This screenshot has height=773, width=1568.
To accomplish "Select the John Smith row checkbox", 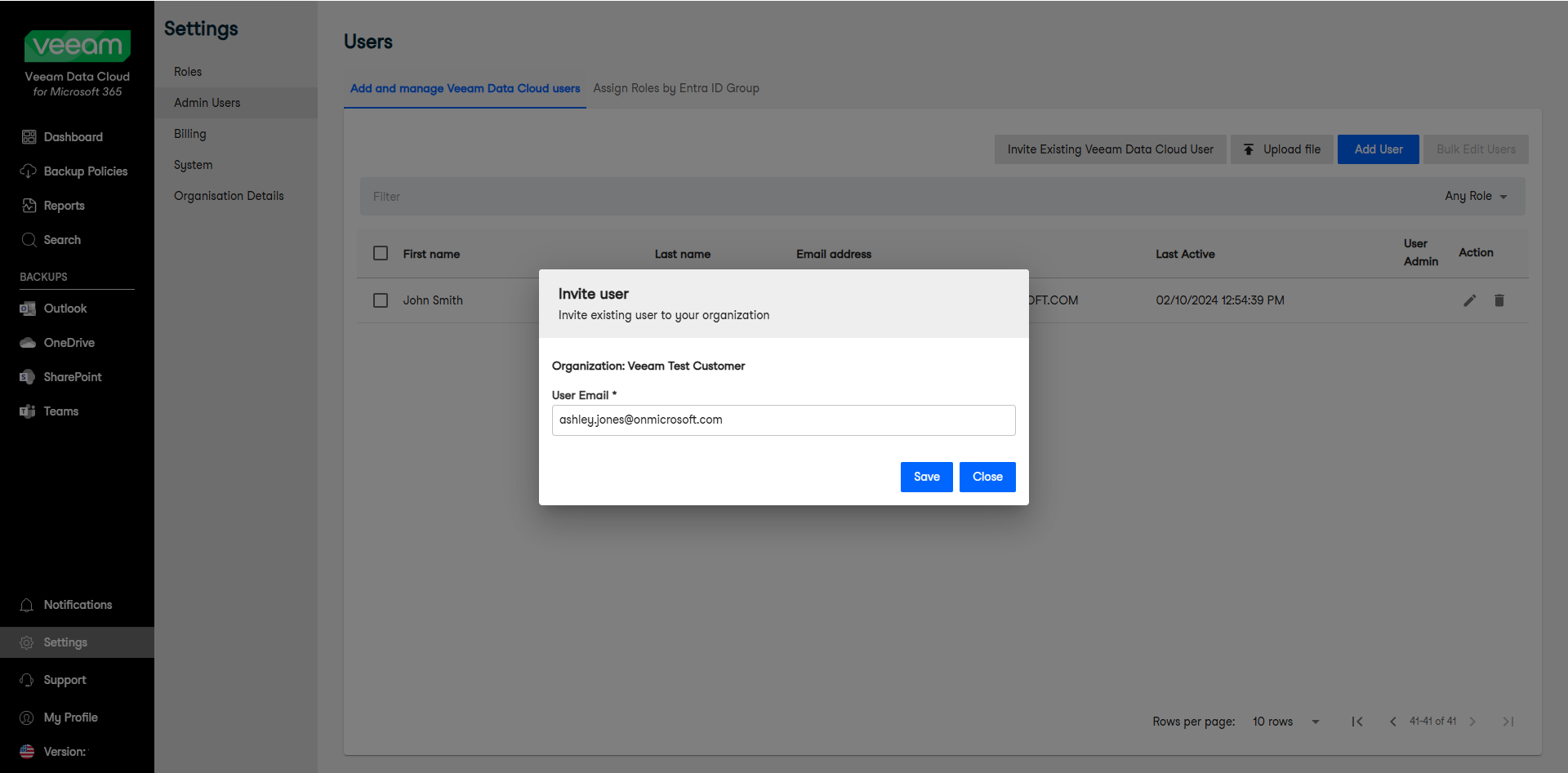I will coord(381,300).
